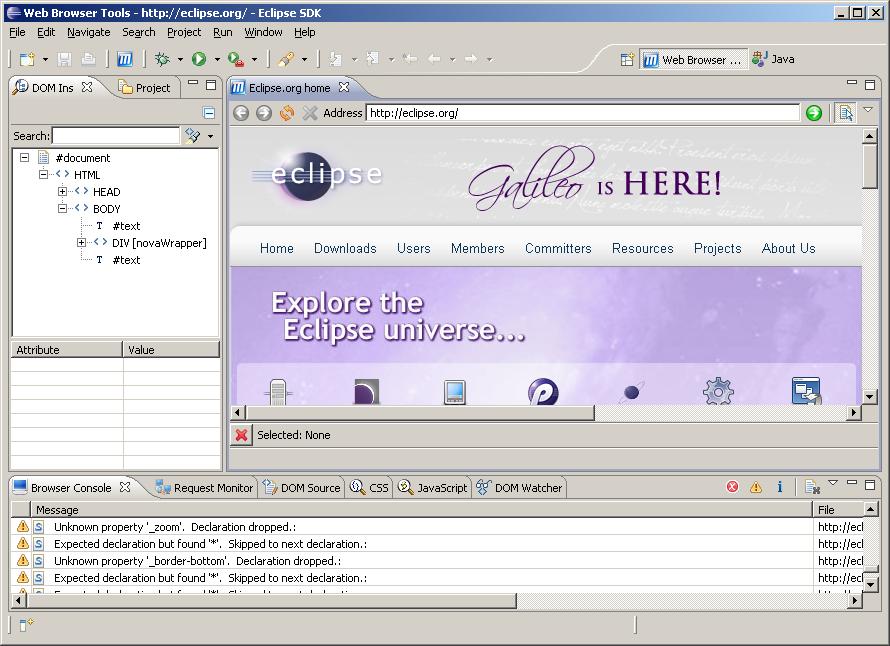Open the Project menu
The image size is (890, 646).
pyautogui.click(x=184, y=32)
